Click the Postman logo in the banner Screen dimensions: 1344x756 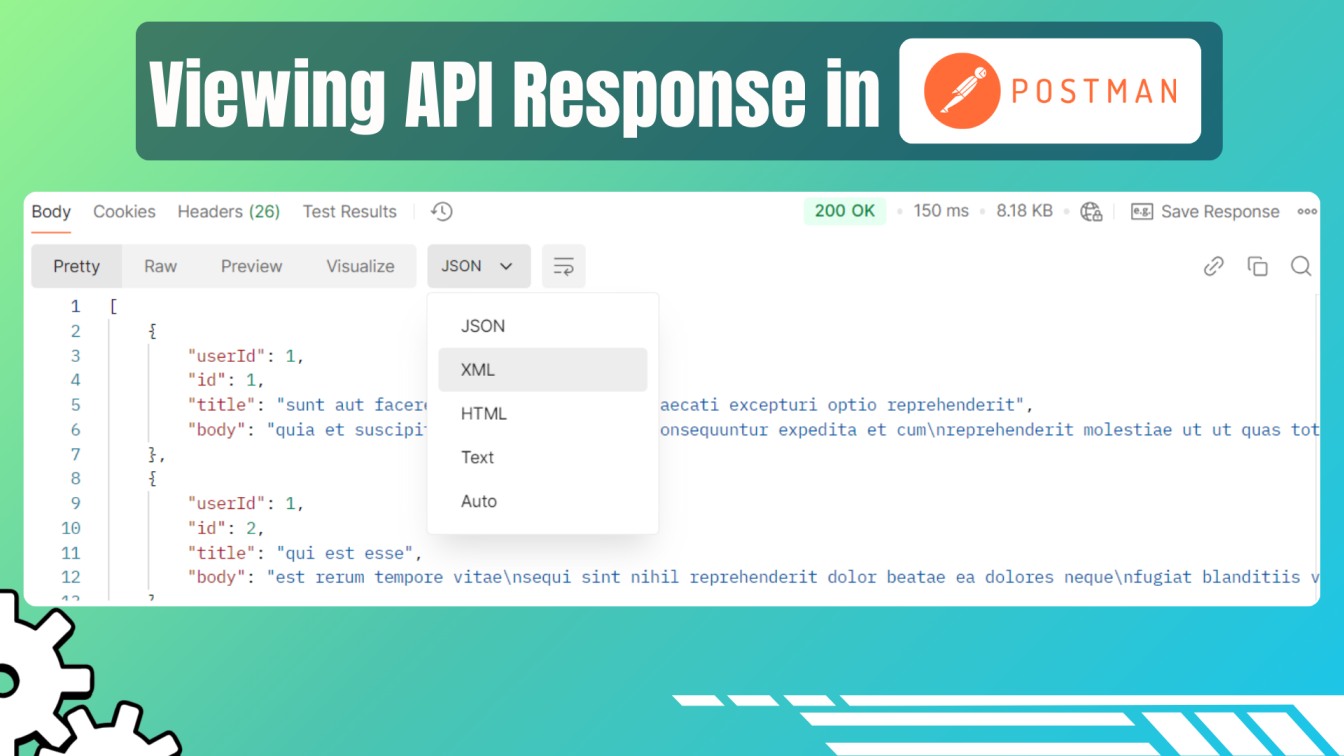coord(1050,91)
